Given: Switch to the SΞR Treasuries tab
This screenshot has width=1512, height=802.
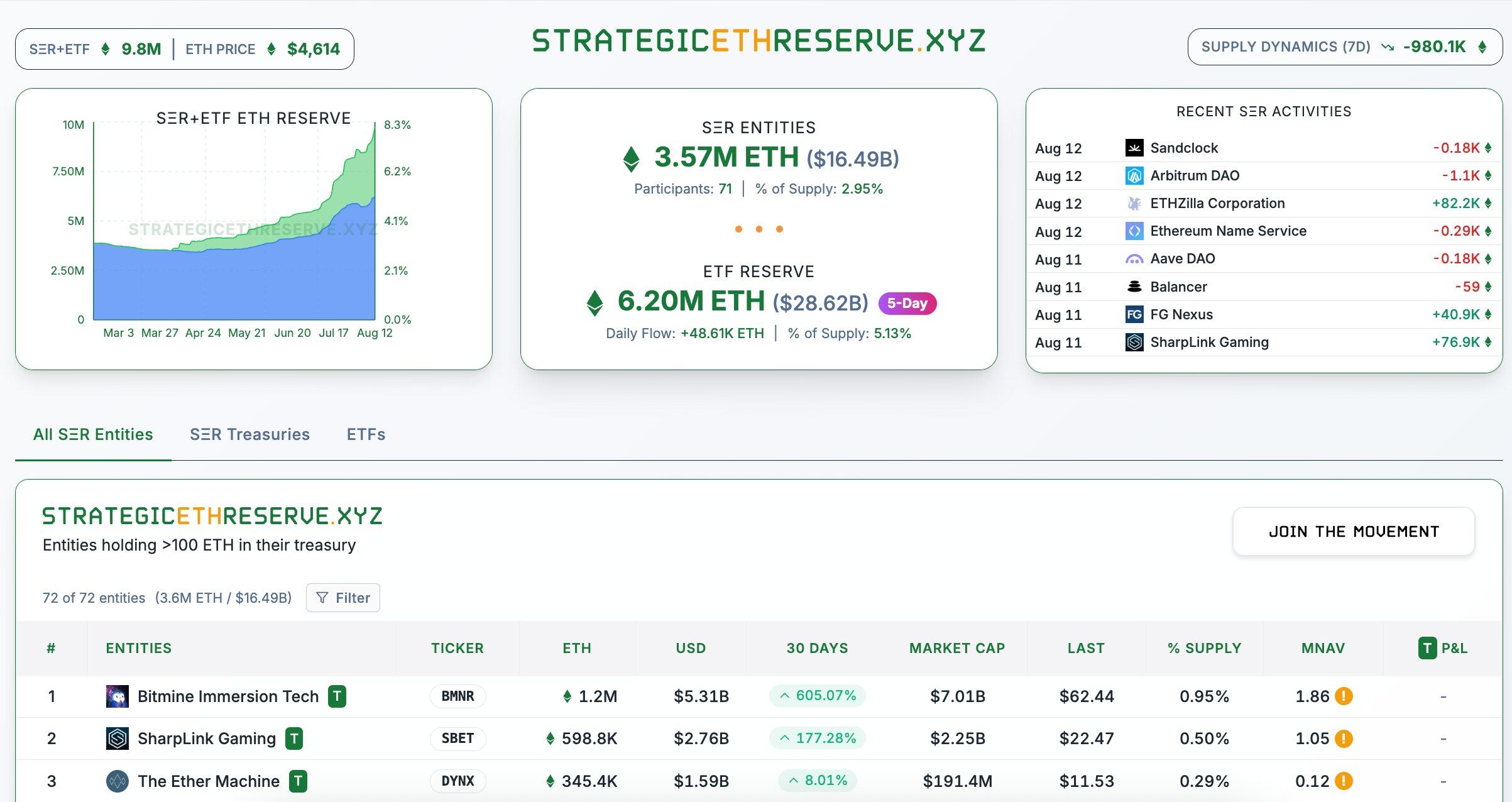Looking at the screenshot, I should pos(249,434).
